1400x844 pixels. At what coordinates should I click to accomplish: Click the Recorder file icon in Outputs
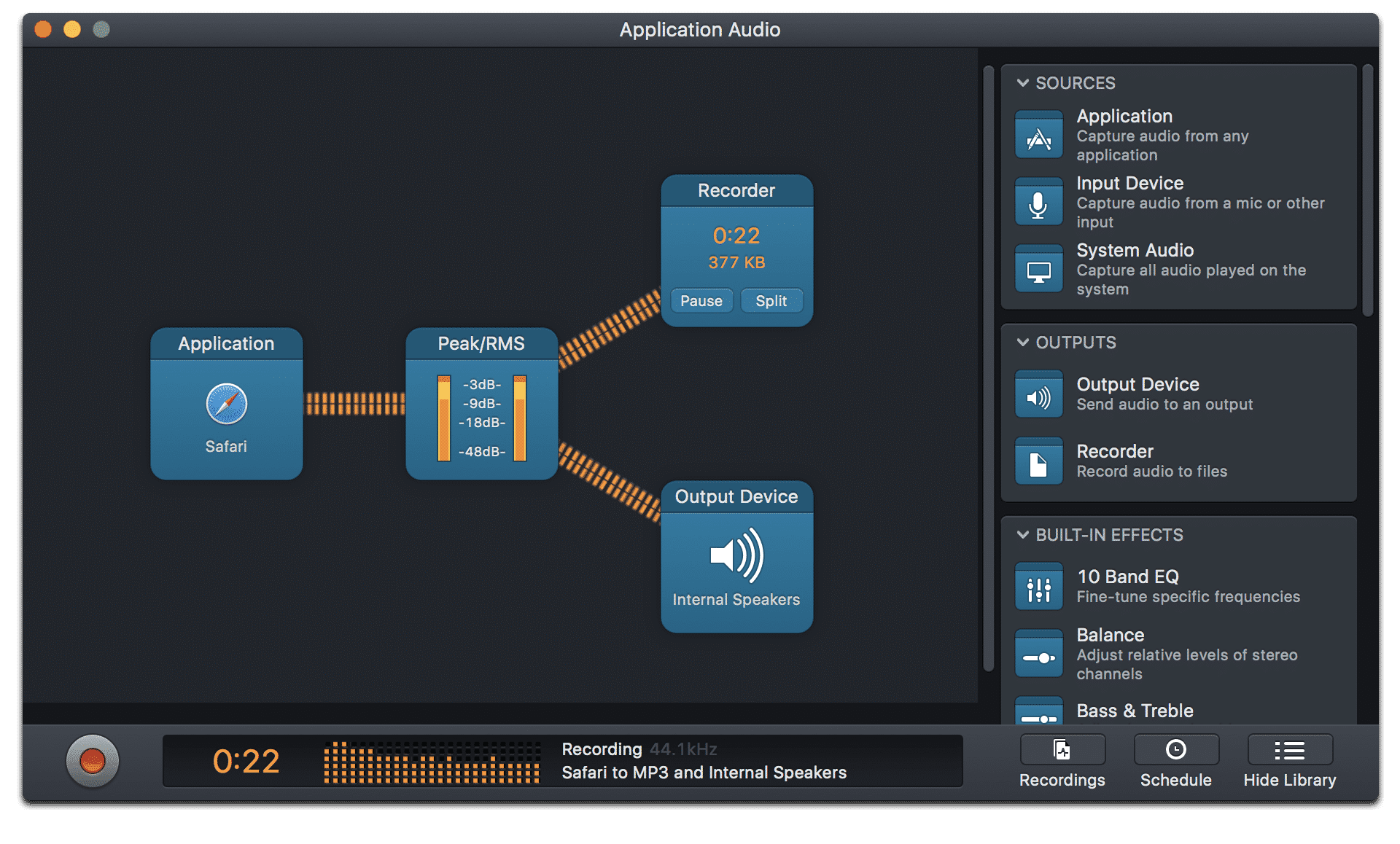pos(1038,462)
